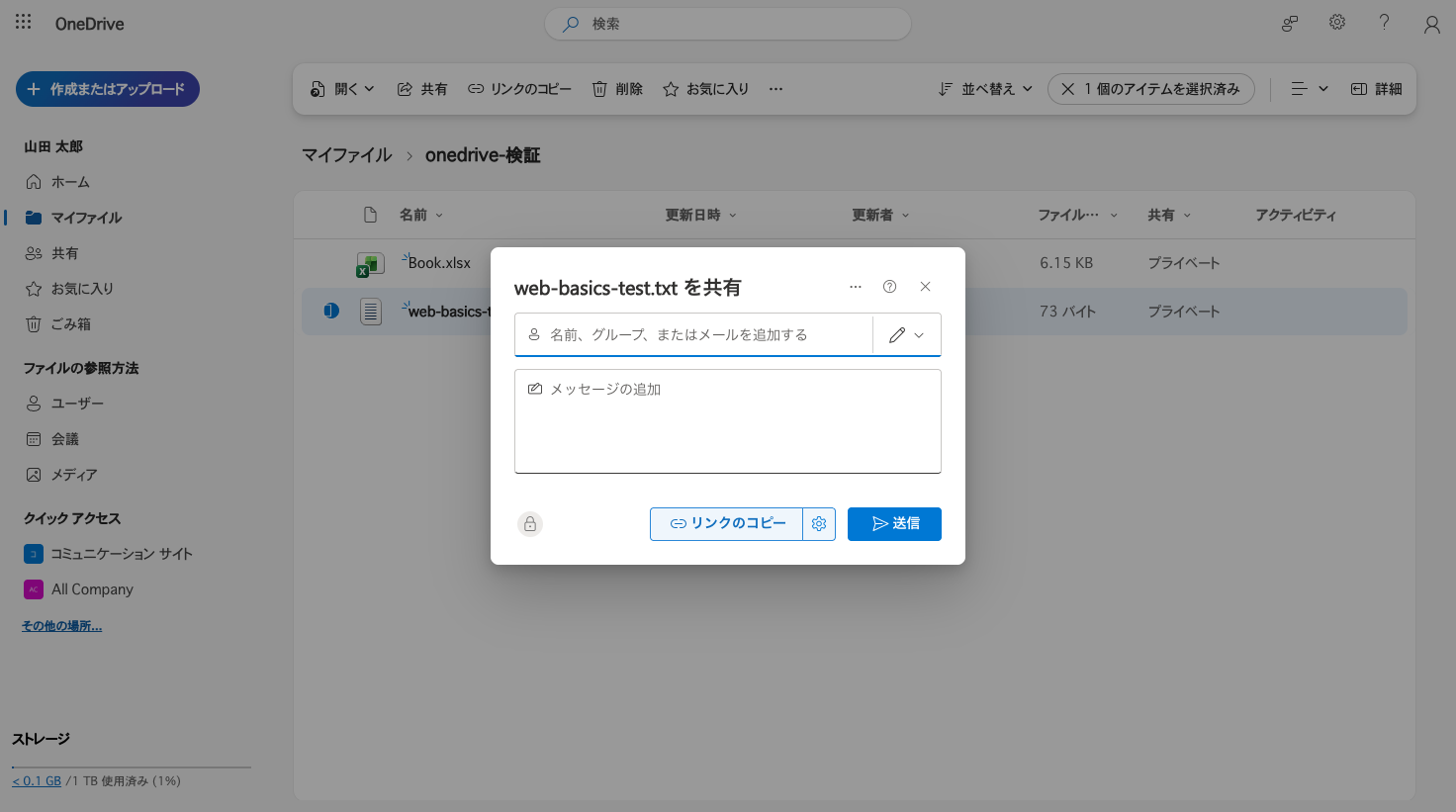Browse files by ユーザー

[64, 404]
